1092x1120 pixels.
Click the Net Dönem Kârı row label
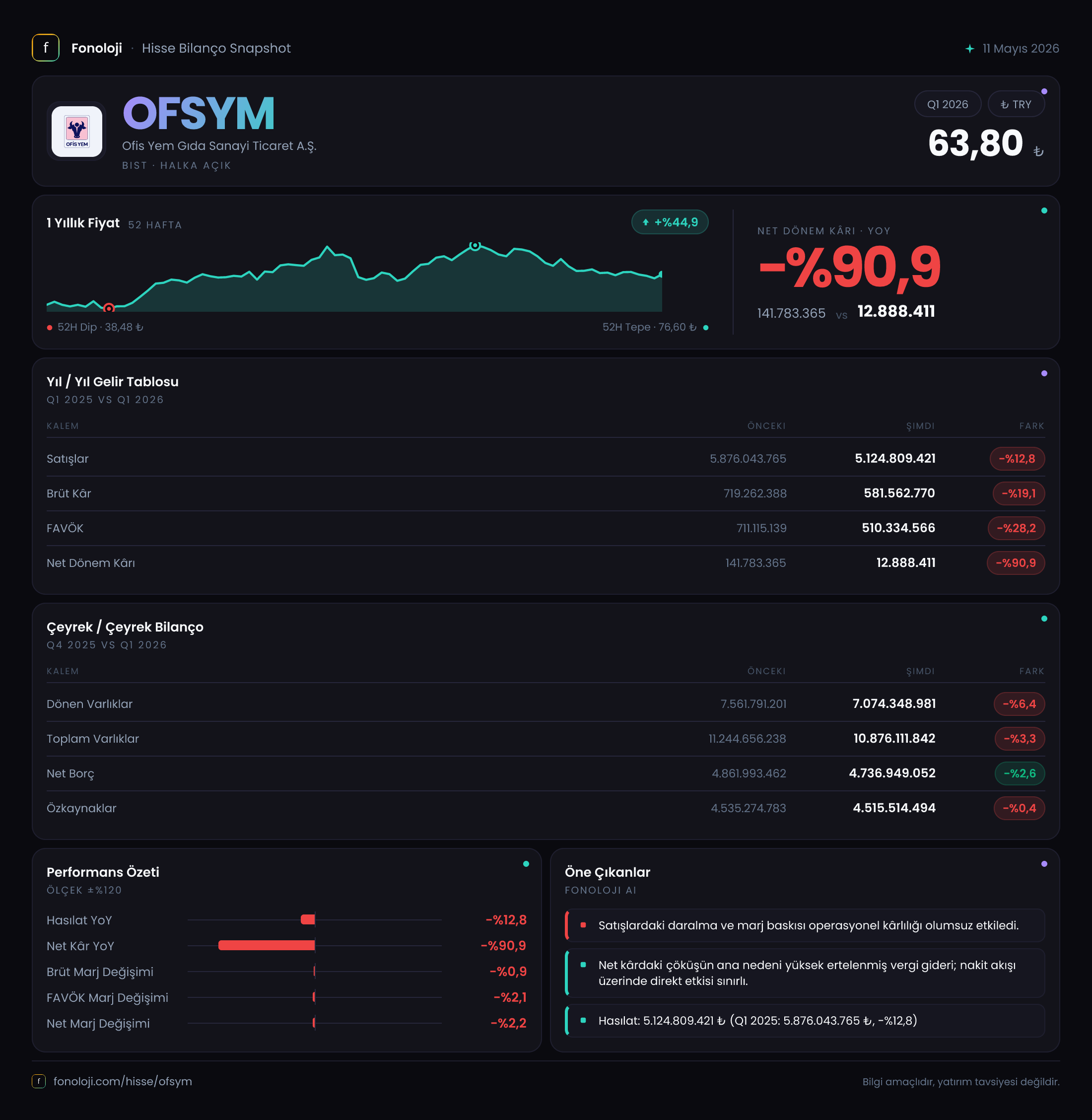[x=91, y=563]
